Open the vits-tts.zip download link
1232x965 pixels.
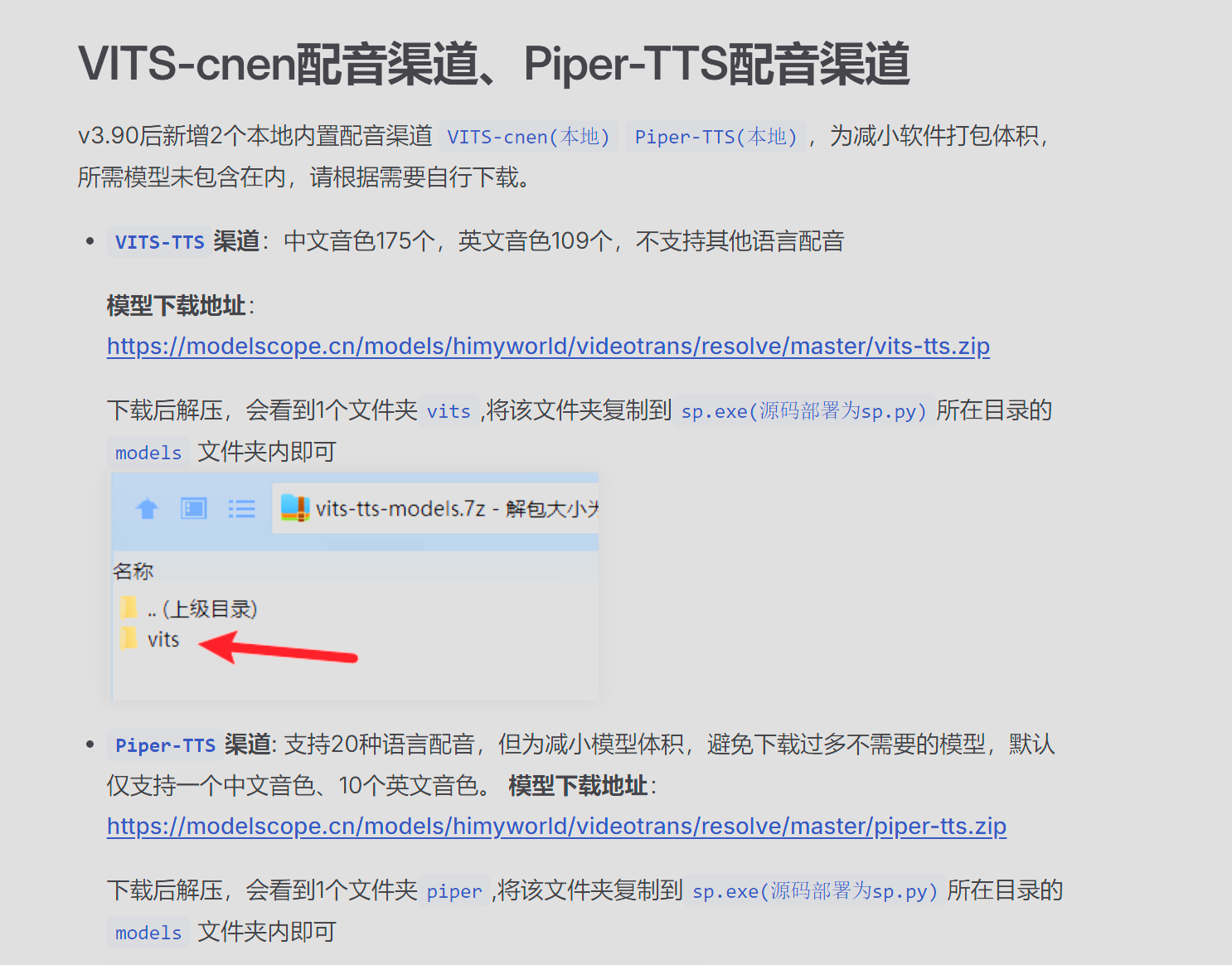548,346
